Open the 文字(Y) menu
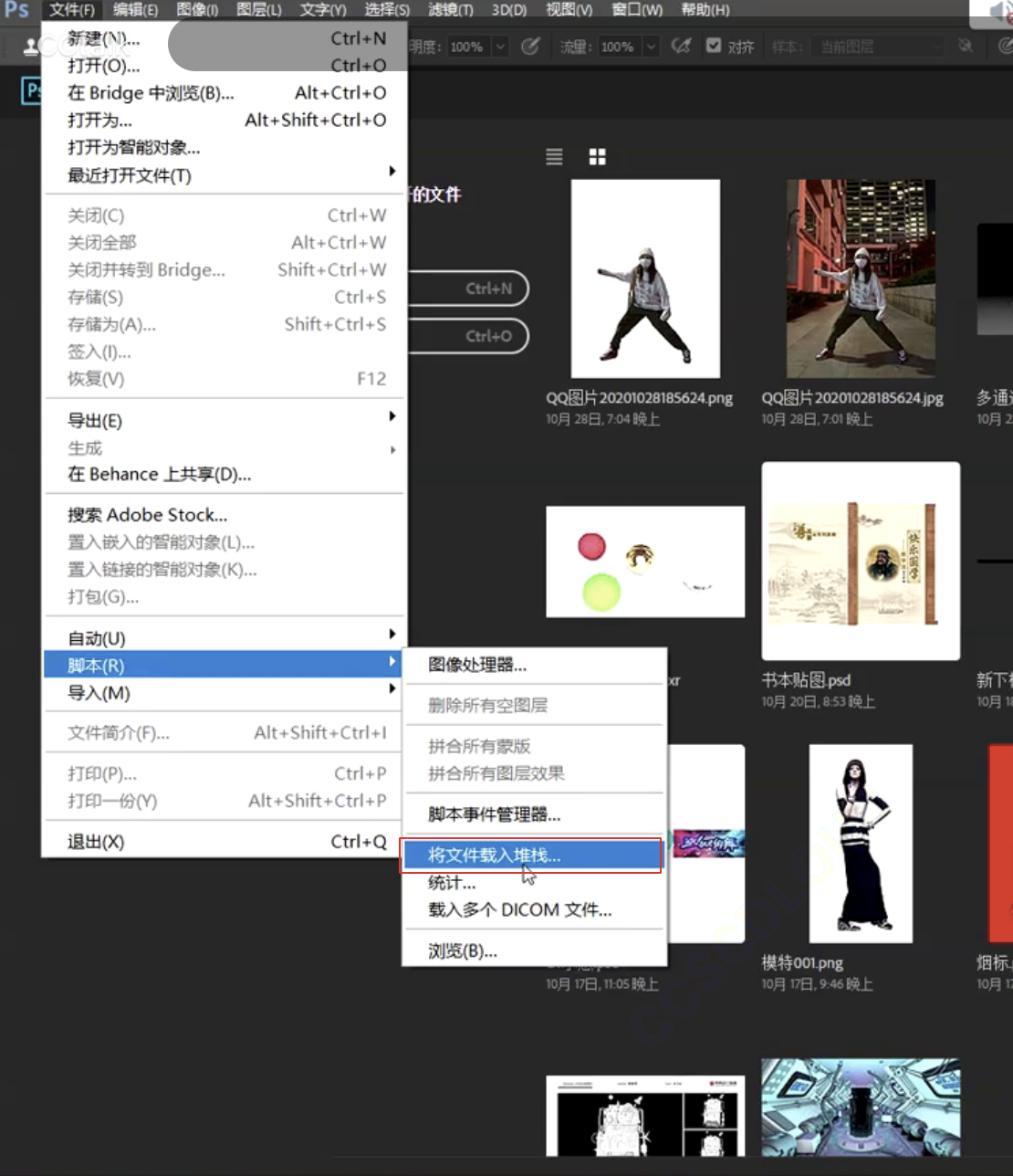 point(323,10)
